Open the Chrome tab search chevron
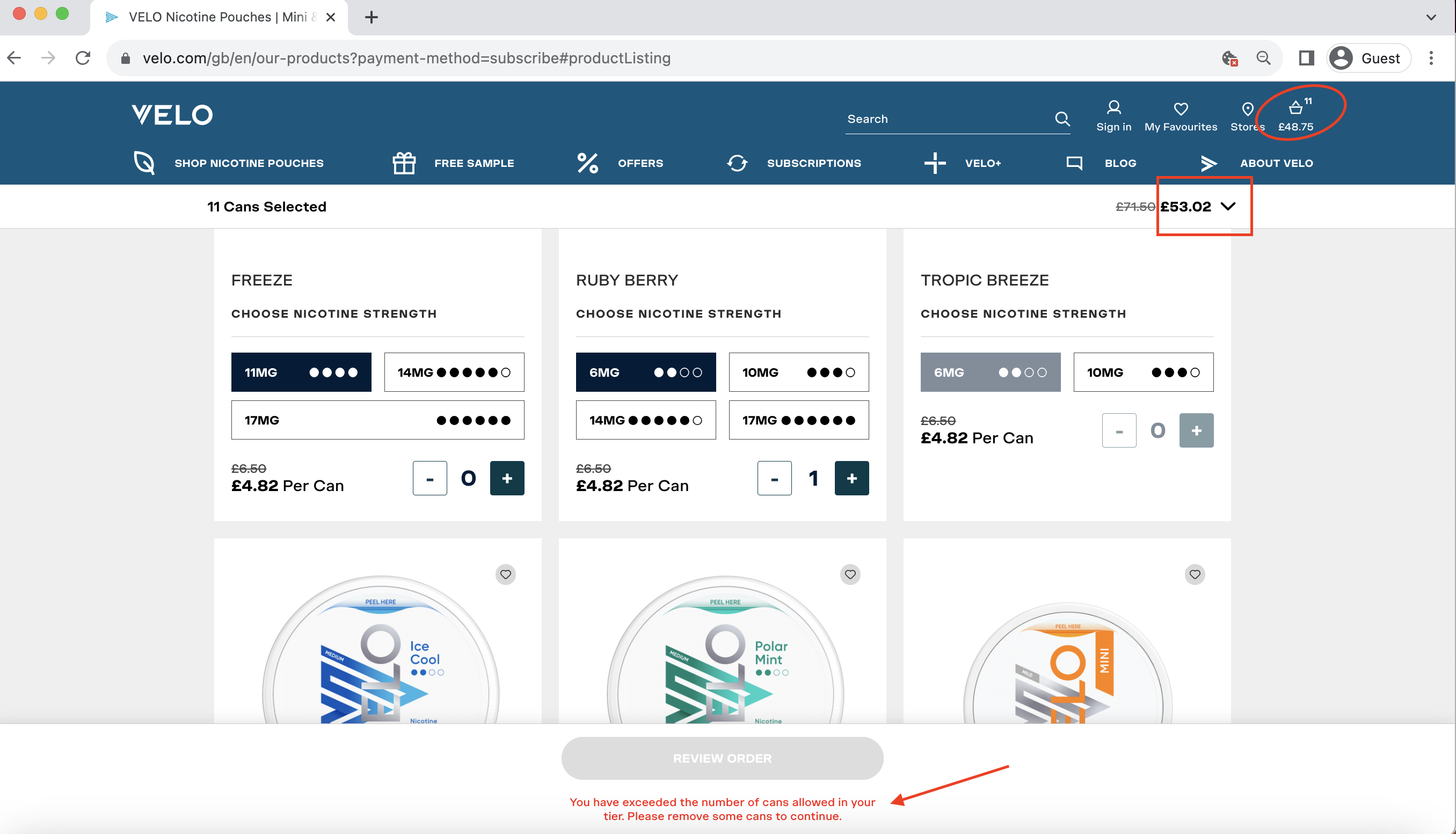Viewport: 1456px width, 834px height. click(x=1431, y=17)
